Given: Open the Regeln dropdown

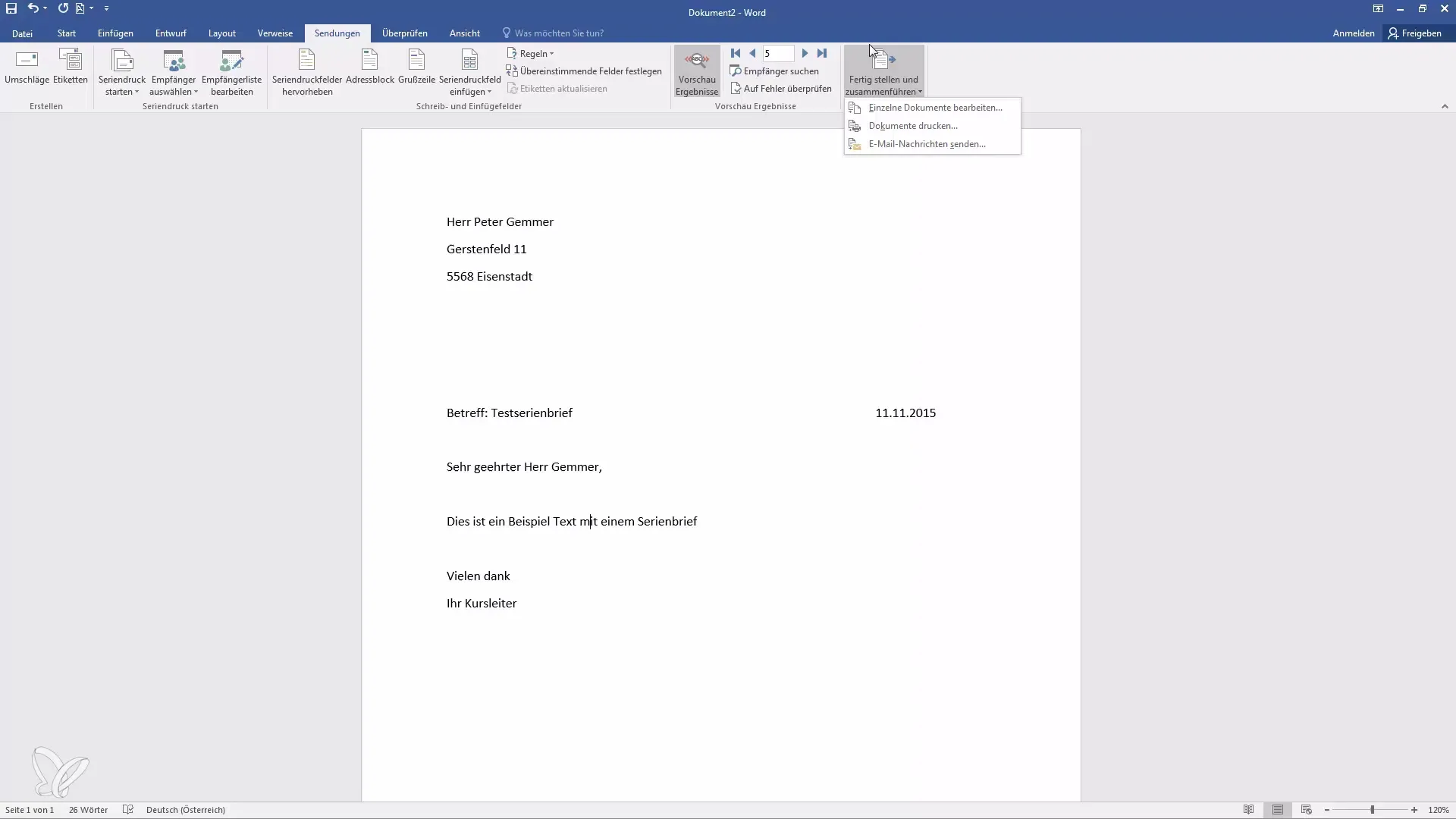Looking at the screenshot, I should 530,54.
